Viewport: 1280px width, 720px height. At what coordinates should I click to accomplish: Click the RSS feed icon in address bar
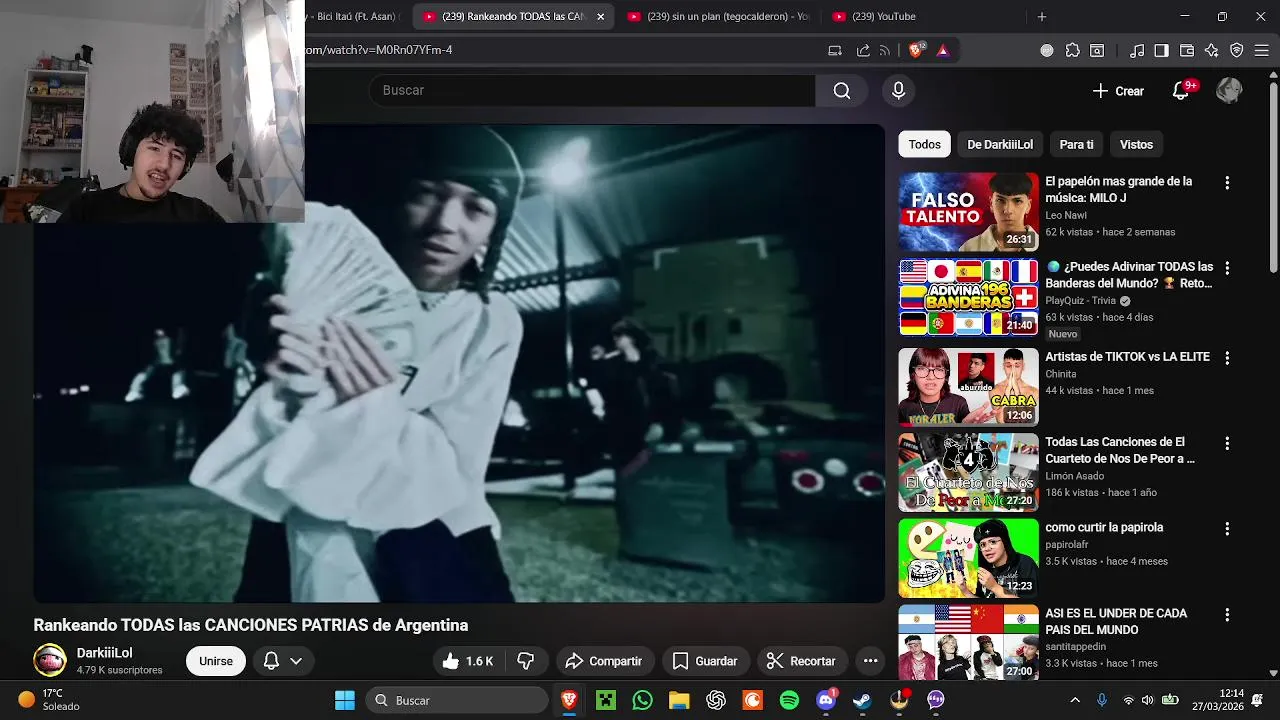(885, 50)
